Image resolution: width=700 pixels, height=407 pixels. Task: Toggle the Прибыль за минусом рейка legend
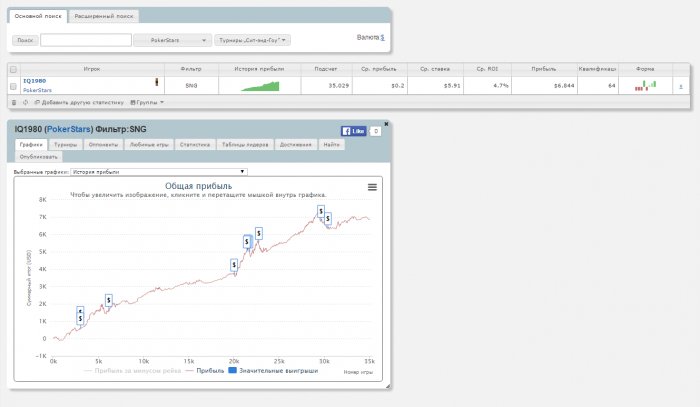click(132, 370)
